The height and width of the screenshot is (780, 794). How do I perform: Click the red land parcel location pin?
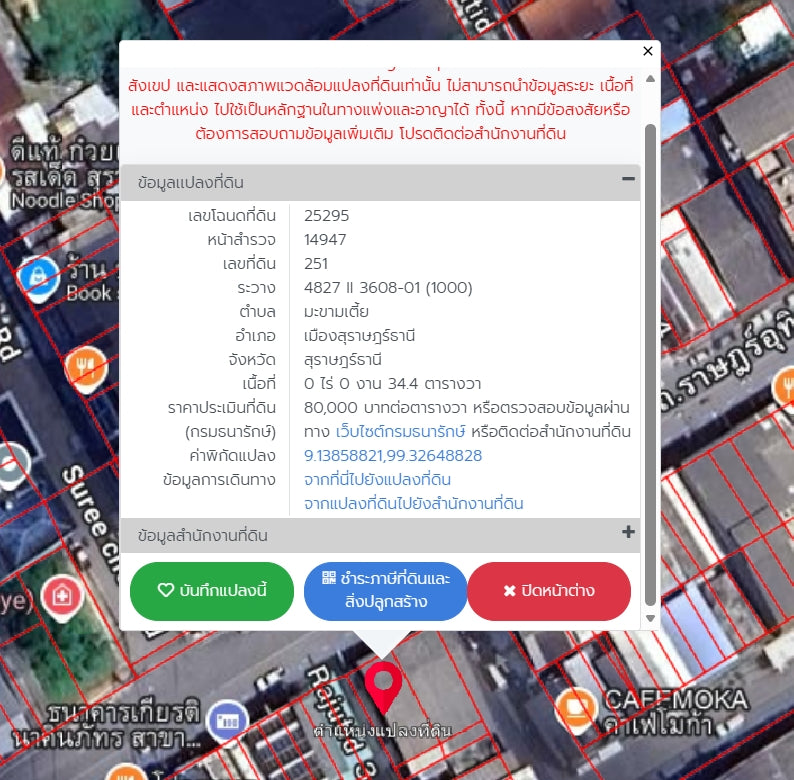coord(382,682)
